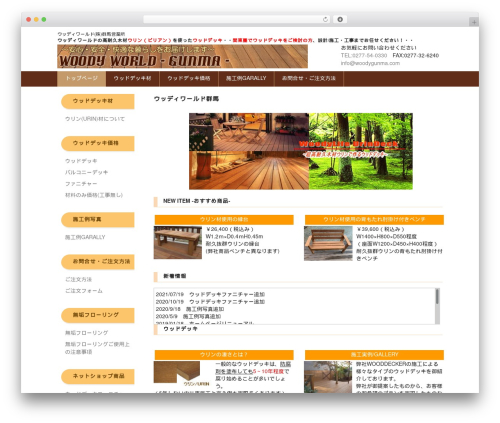This screenshot has width=500, height=423.
Task: Click the NEW ITEM -おすすめ商品- heading
Action: coord(197,201)
